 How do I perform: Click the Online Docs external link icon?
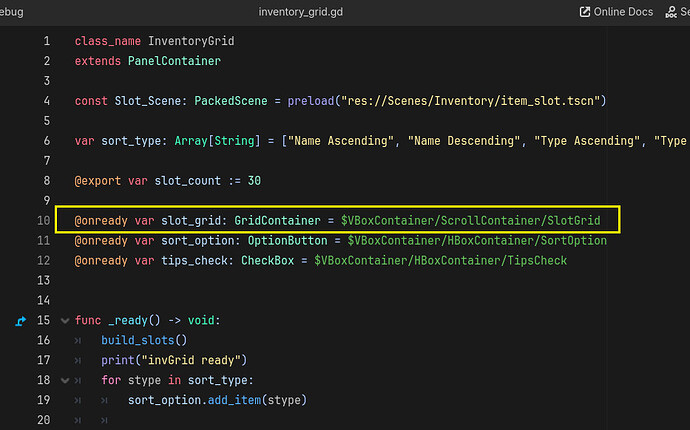584,12
